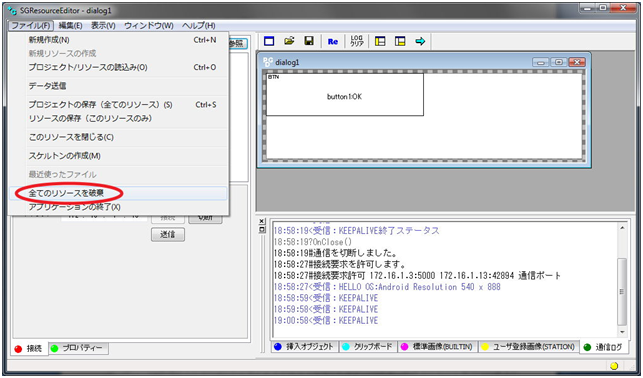Open the 表示(V) menu
The height and width of the screenshot is (378, 643).
pos(103,25)
